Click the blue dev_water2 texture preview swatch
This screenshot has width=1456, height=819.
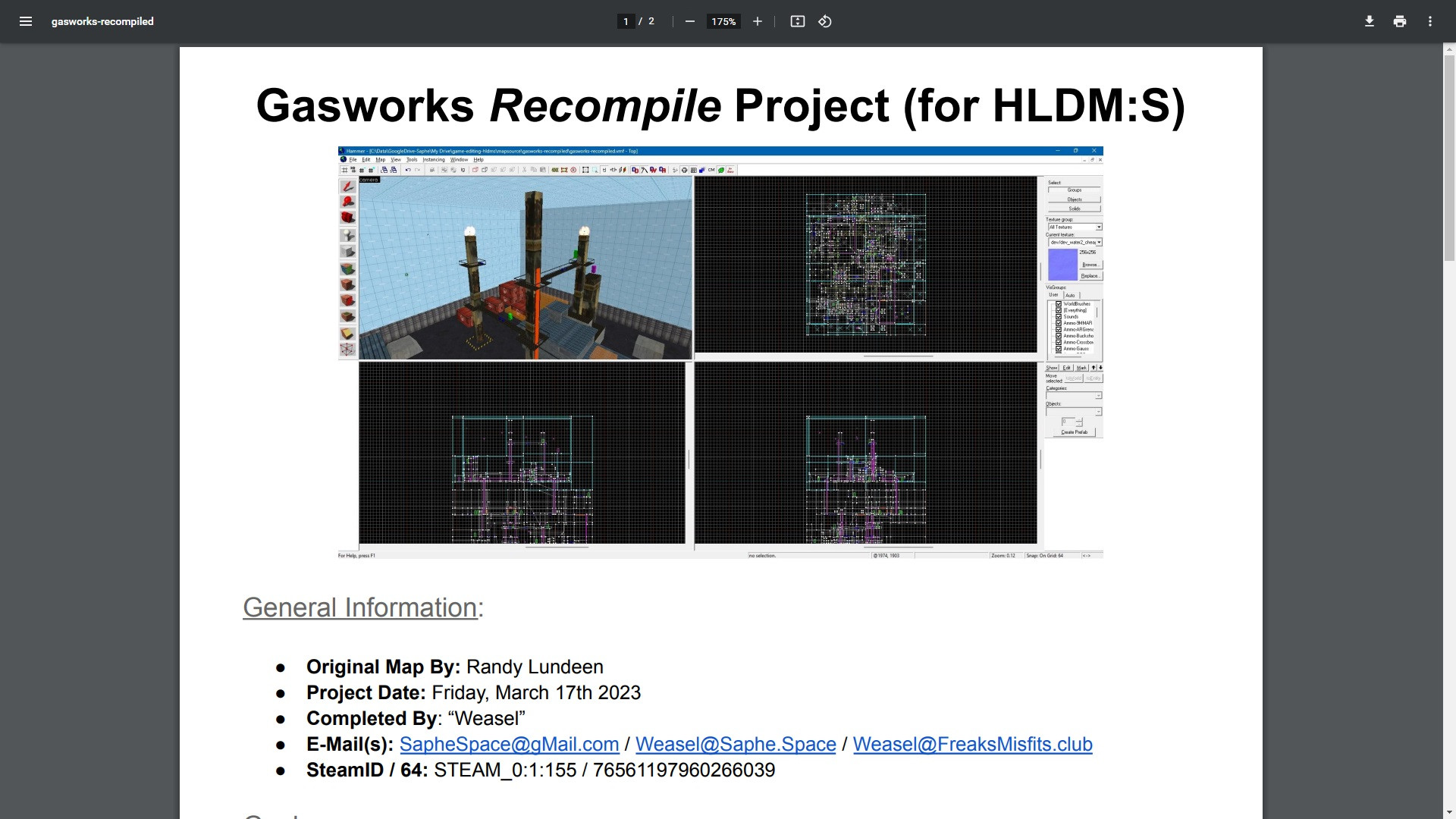click(1062, 264)
